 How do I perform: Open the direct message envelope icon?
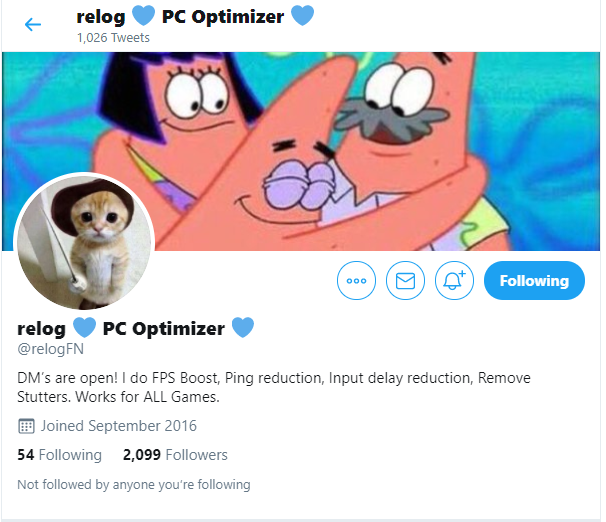point(405,281)
